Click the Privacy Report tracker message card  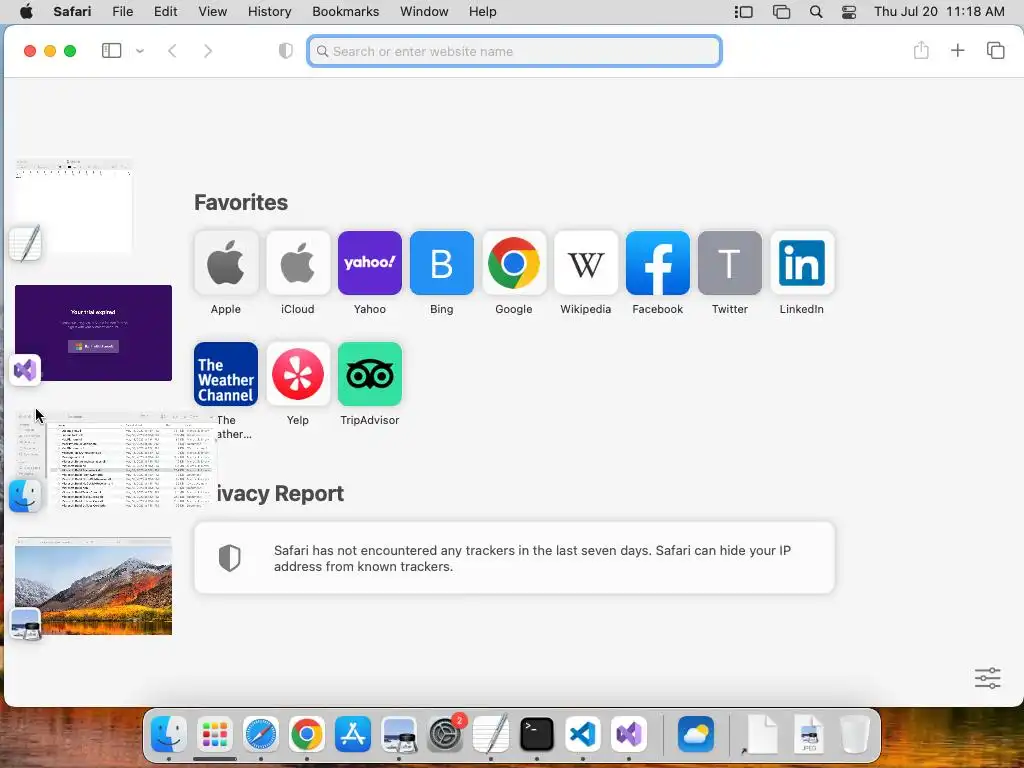(514, 558)
